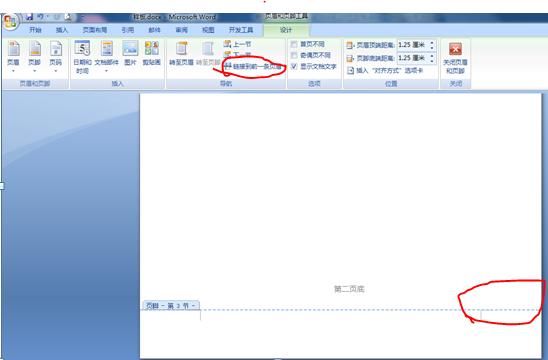Toggle 链接到前一条页眉 link to previous
Viewport: 548px width, 360px height.
(253, 66)
